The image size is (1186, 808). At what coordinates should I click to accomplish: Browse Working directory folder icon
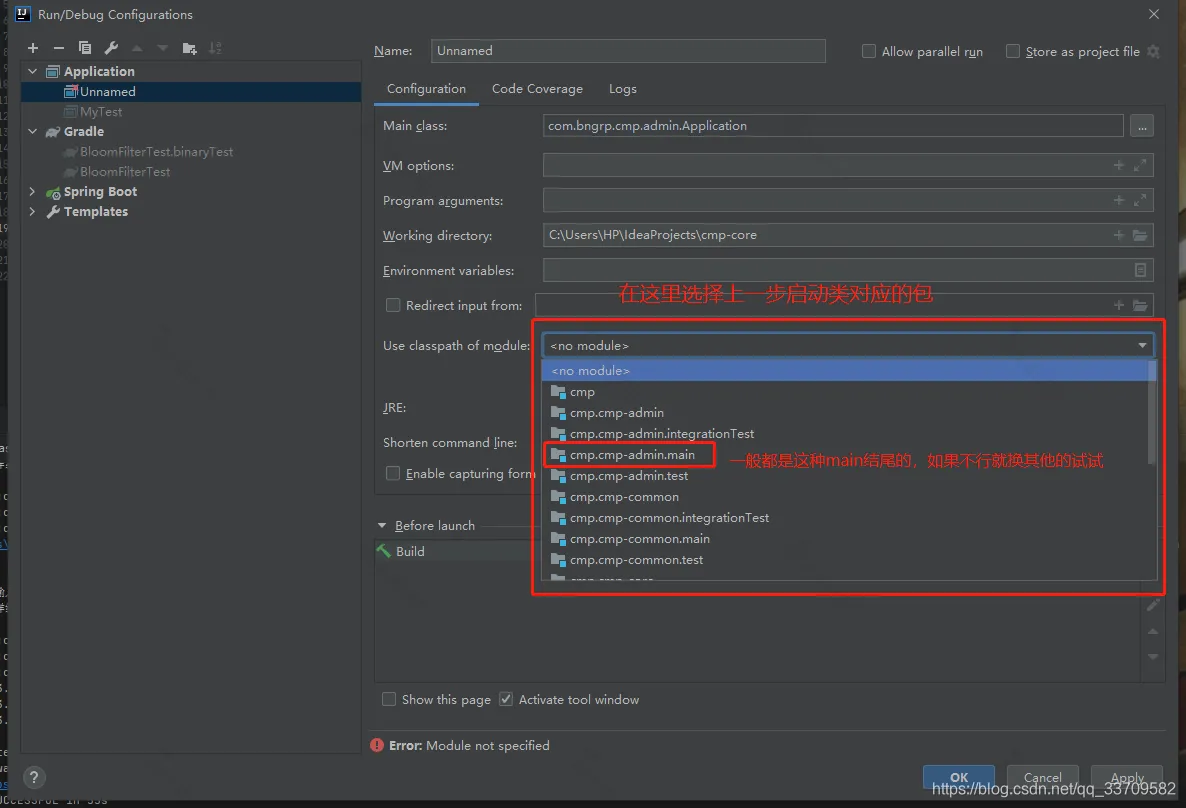tap(1140, 235)
